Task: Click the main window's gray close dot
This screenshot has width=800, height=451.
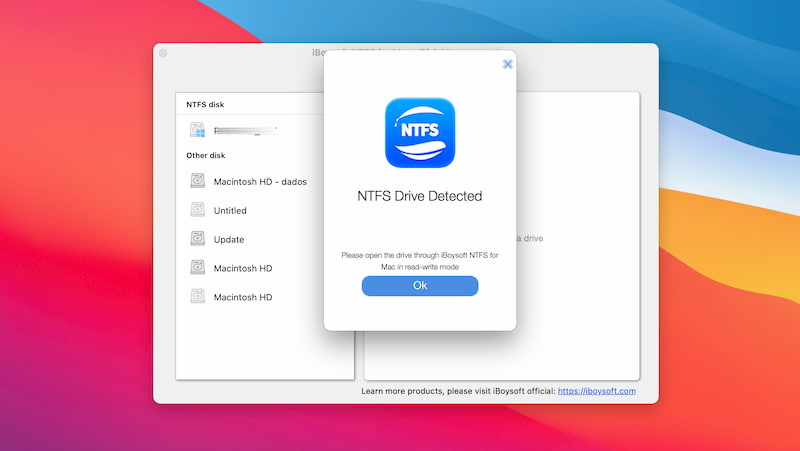Action: click(x=163, y=53)
